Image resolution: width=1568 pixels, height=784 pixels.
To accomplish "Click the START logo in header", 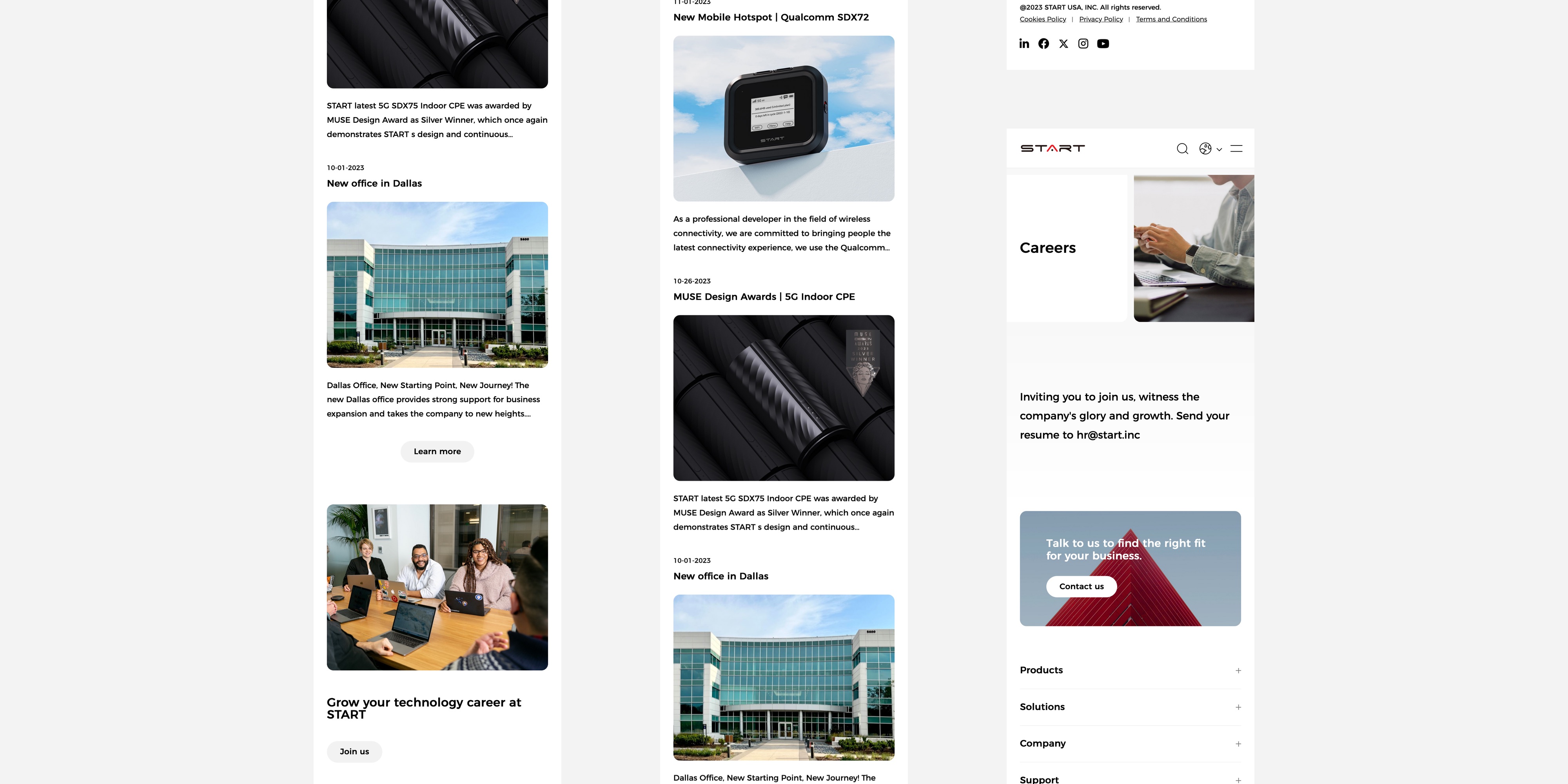I will pyautogui.click(x=1053, y=148).
